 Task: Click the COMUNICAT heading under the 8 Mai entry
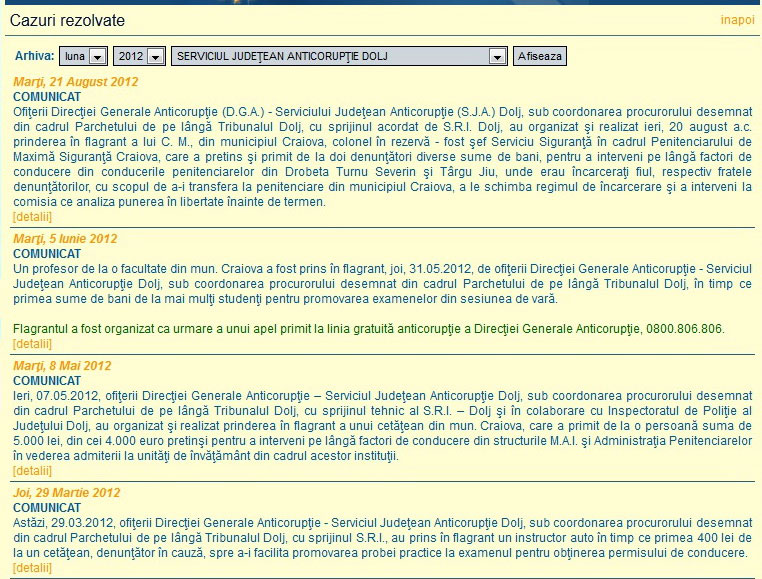pyautogui.click(x=47, y=381)
